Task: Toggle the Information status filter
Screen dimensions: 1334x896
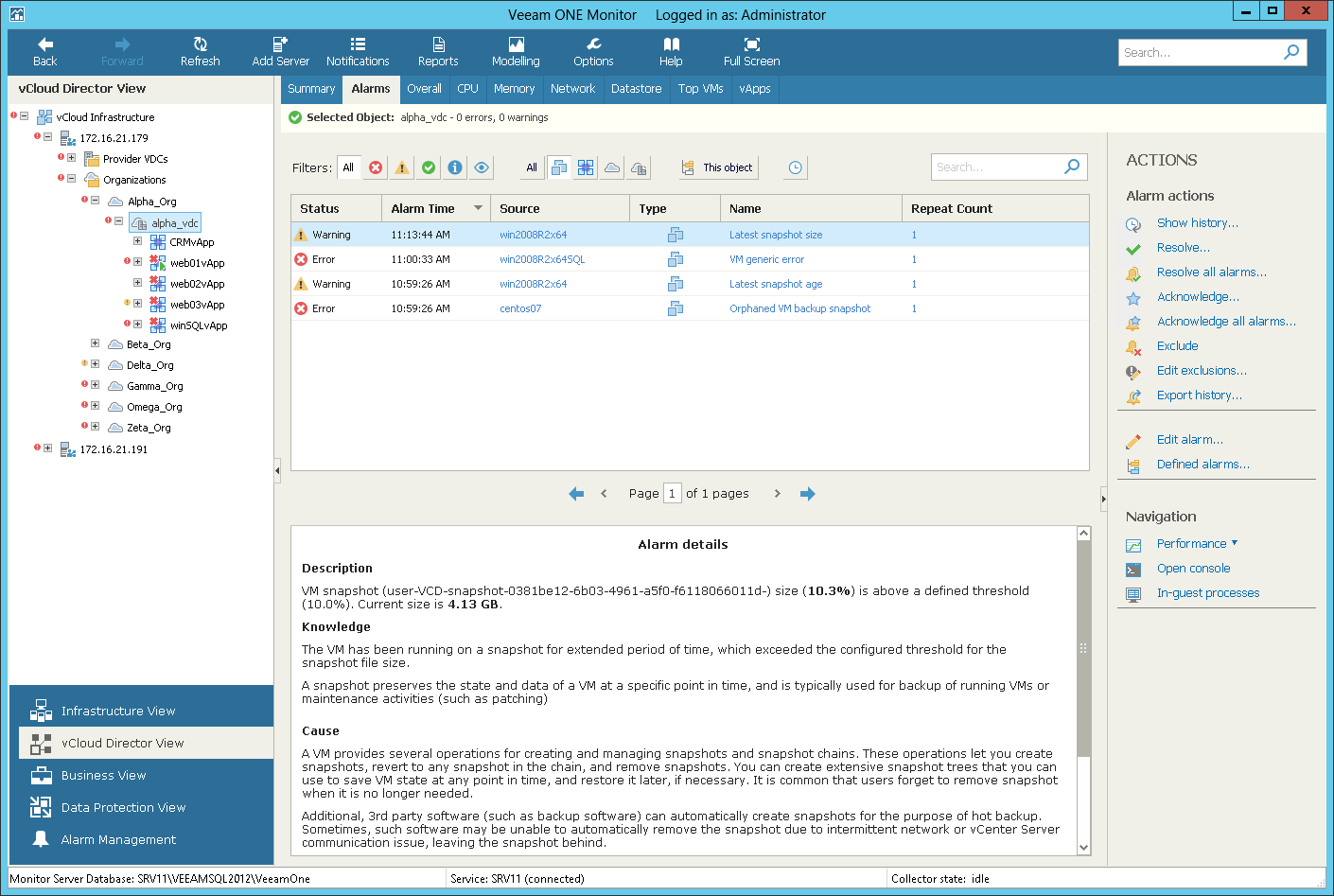Action: 455,167
